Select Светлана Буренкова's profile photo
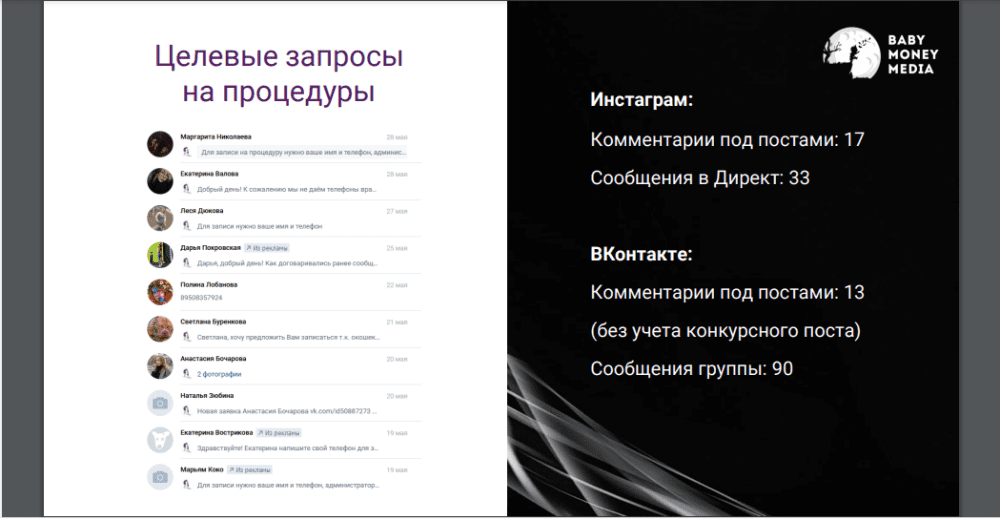Image resolution: width=1000 pixels, height=520 pixels. 160,329
